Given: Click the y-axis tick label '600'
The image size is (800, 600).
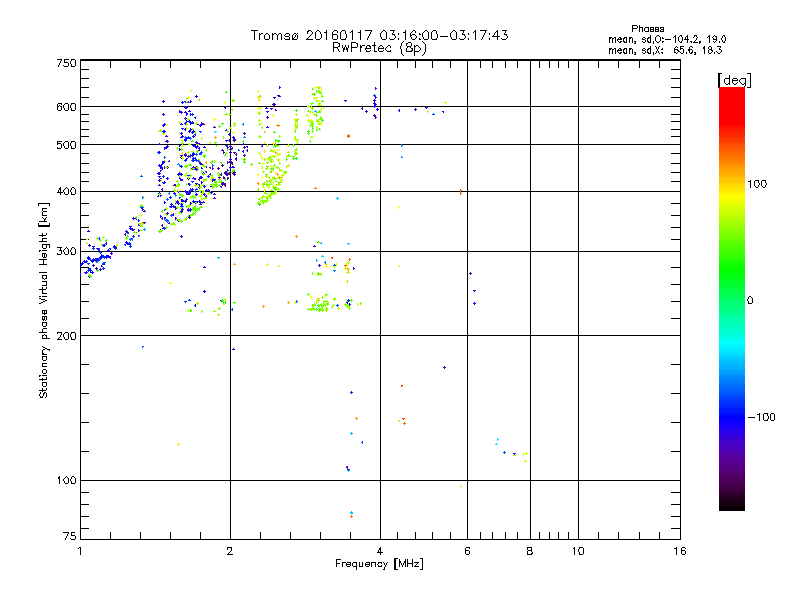Looking at the screenshot, I should pyautogui.click(x=66, y=107).
